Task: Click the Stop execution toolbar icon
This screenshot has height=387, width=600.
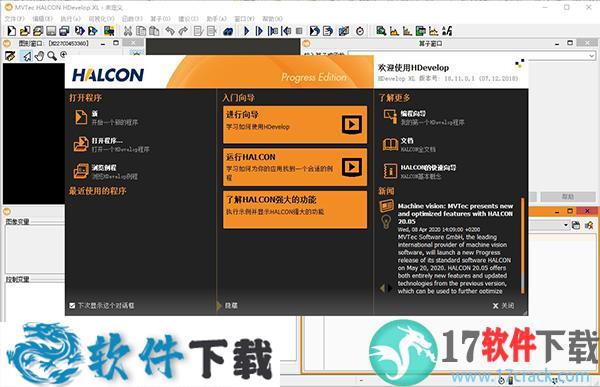Action: pyautogui.click(x=299, y=31)
